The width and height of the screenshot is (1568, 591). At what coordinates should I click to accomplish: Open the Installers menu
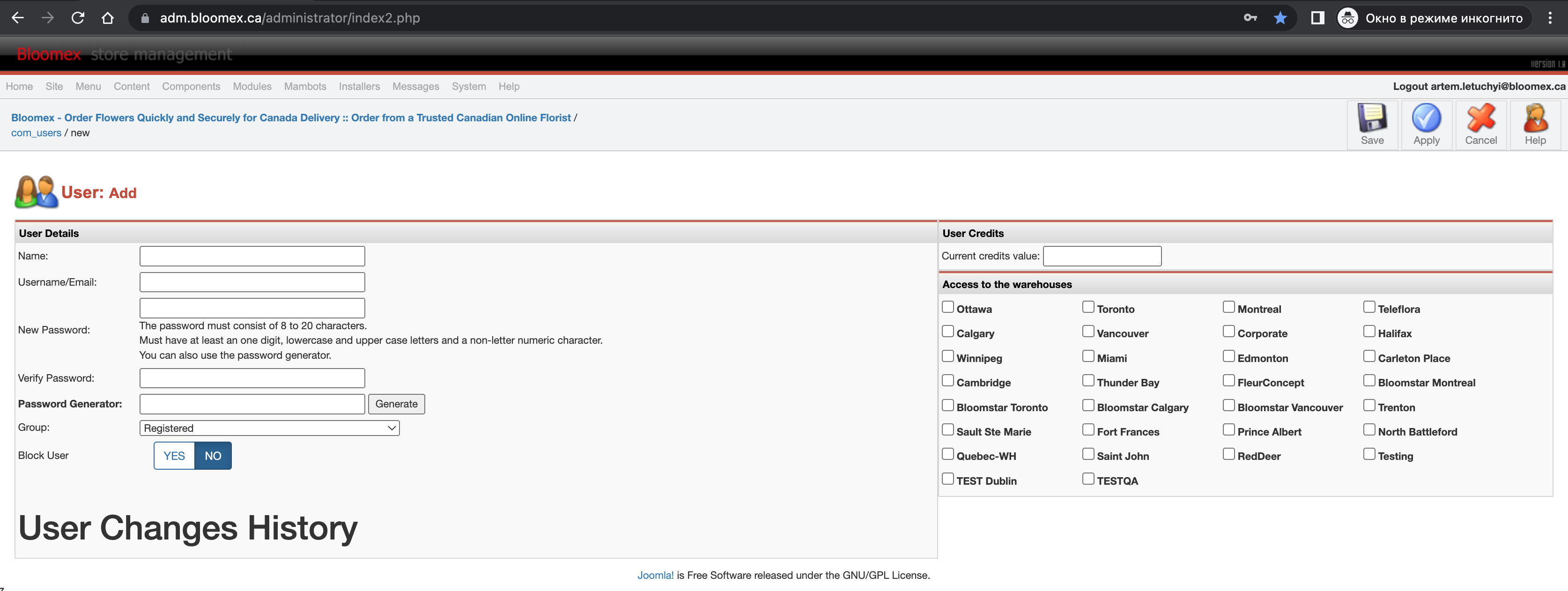(359, 87)
